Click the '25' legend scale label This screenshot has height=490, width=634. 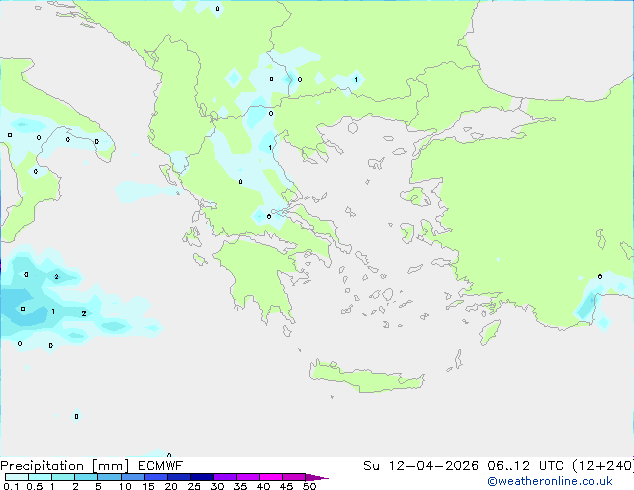194,486
